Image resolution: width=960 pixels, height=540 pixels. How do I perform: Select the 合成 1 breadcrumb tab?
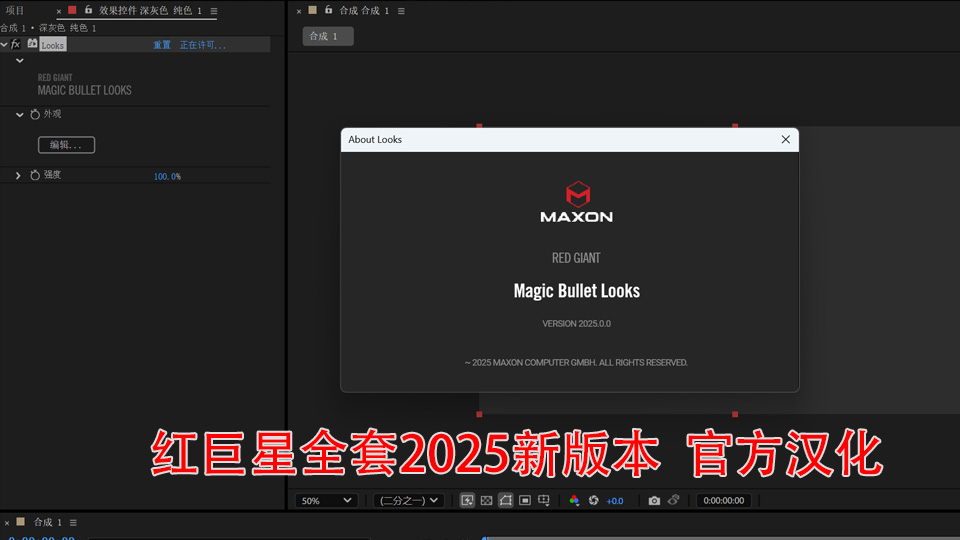(x=328, y=36)
